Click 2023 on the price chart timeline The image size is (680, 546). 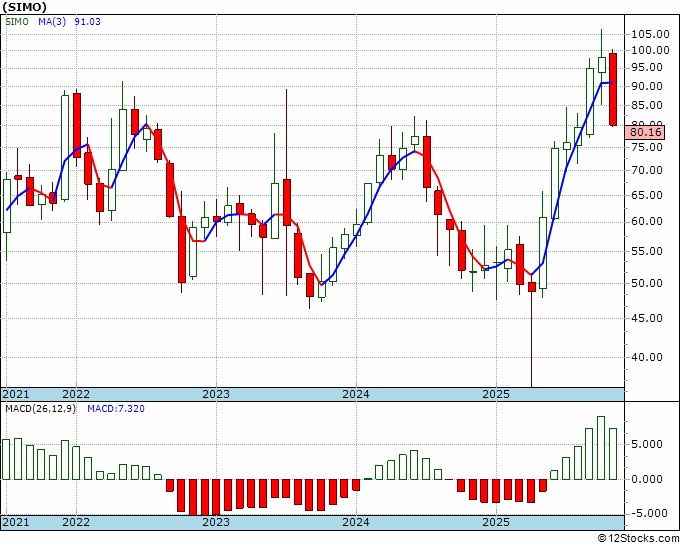[216, 394]
